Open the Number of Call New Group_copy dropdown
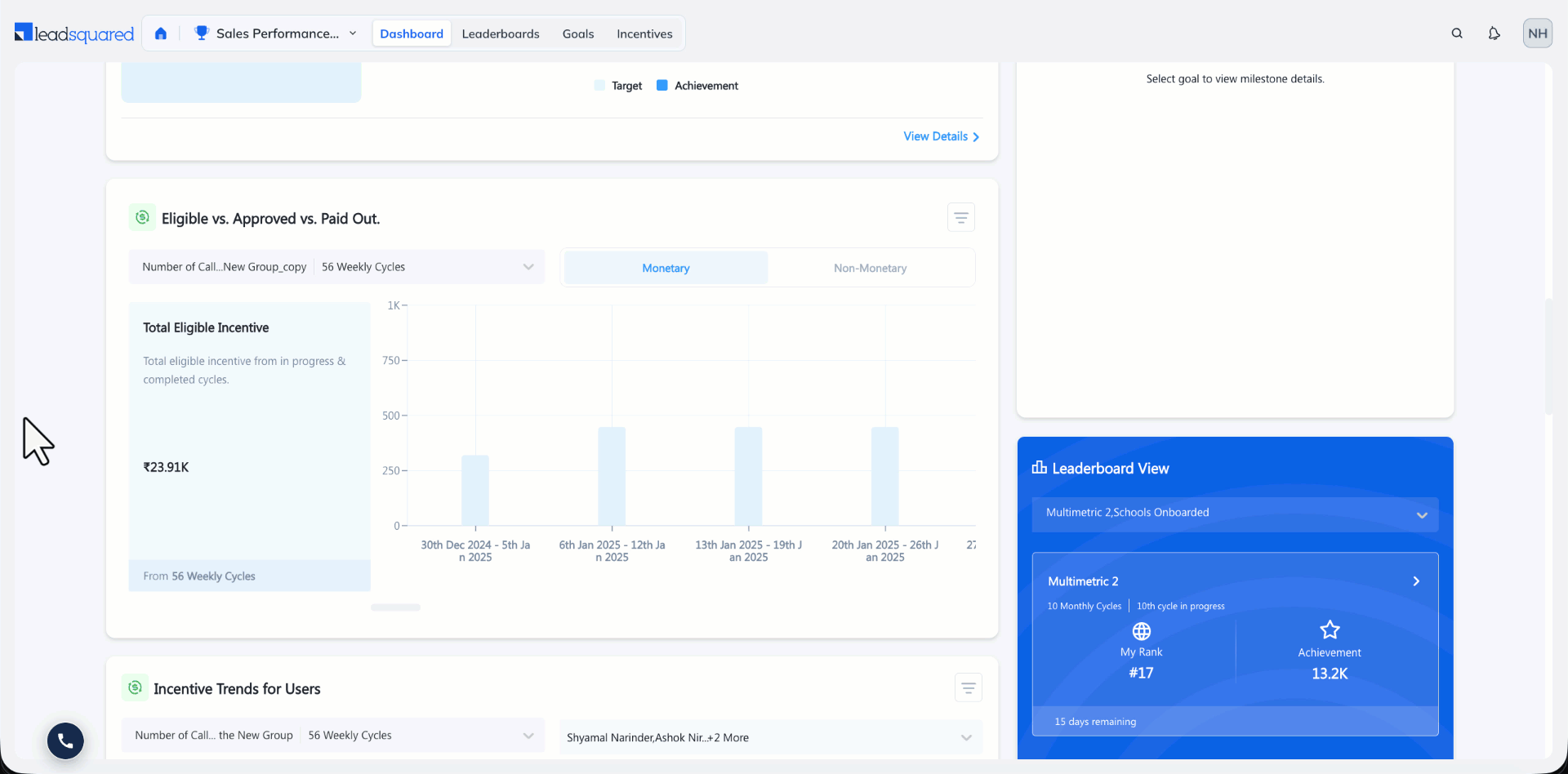 [336, 267]
